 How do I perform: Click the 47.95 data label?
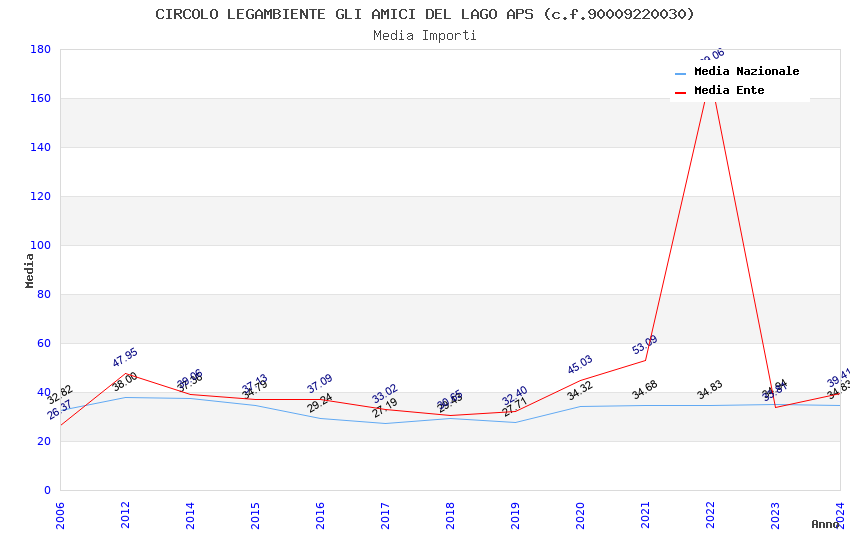click(125, 358)
